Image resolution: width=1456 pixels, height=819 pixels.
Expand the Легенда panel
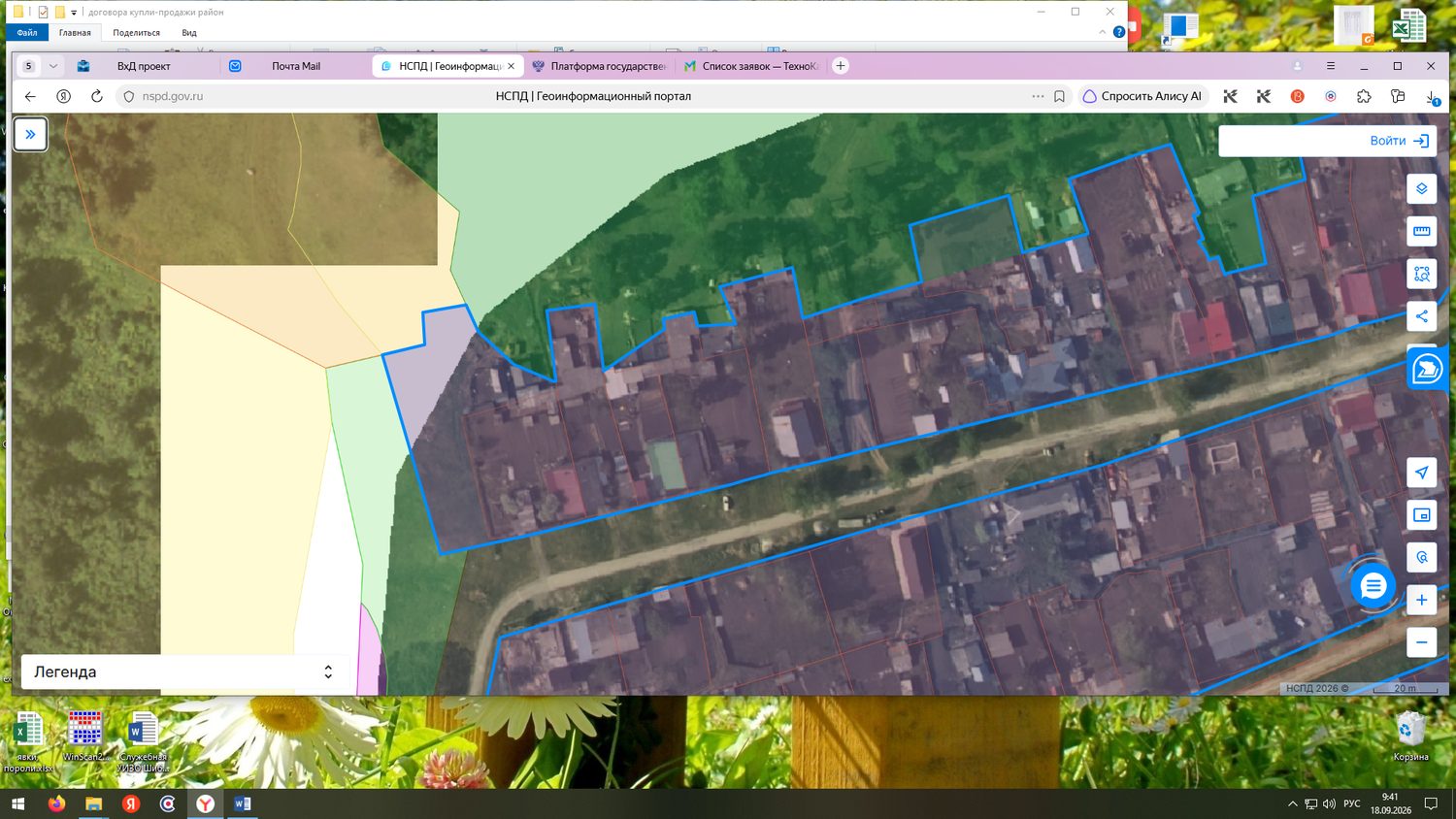(x=185, y=672)
